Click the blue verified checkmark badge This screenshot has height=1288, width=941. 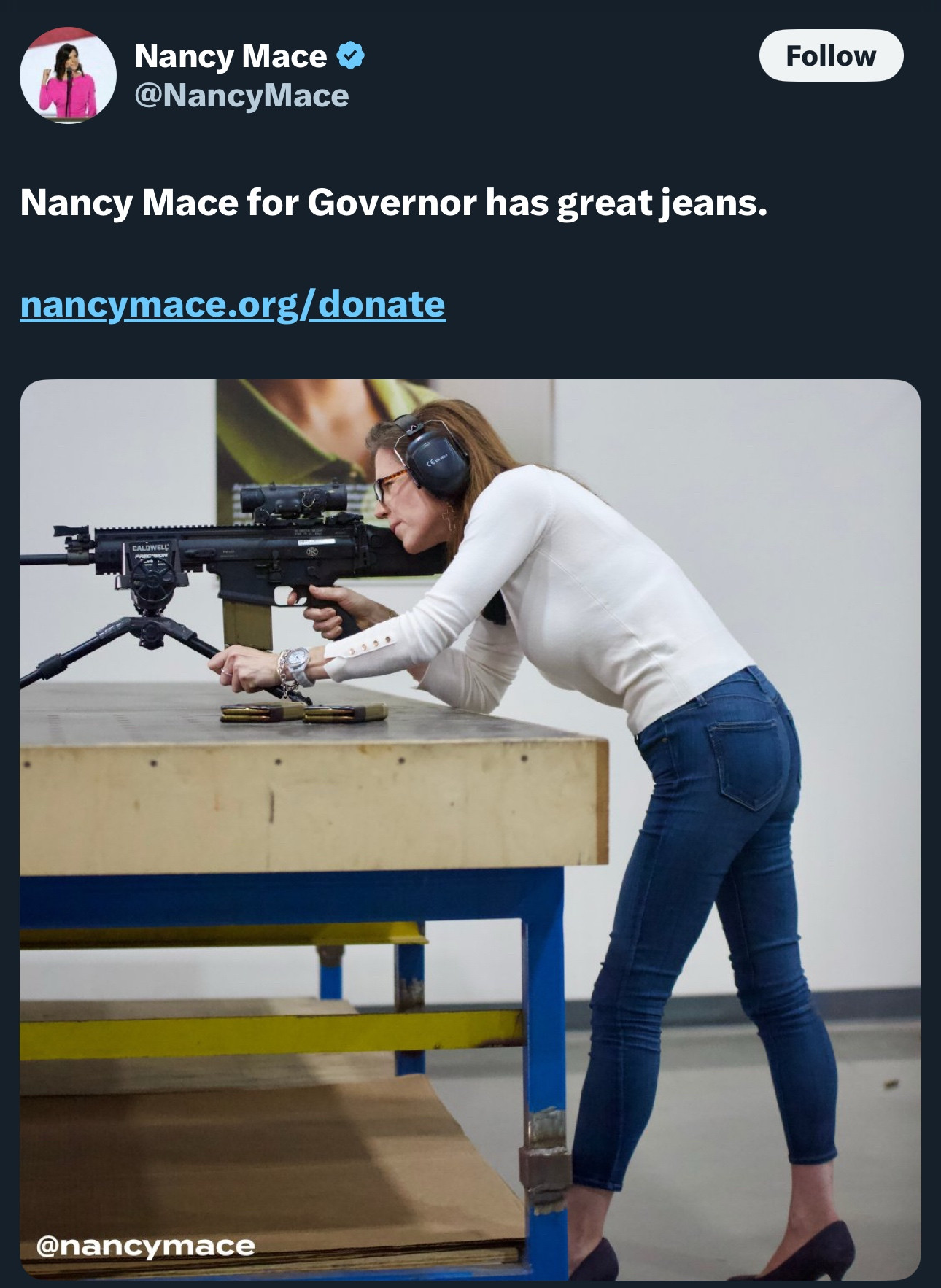click(x=351, y=56)
